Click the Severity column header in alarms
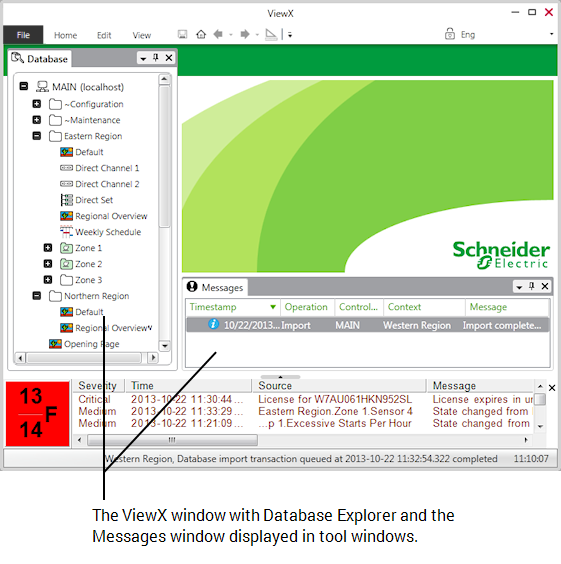 click(98, 386)
